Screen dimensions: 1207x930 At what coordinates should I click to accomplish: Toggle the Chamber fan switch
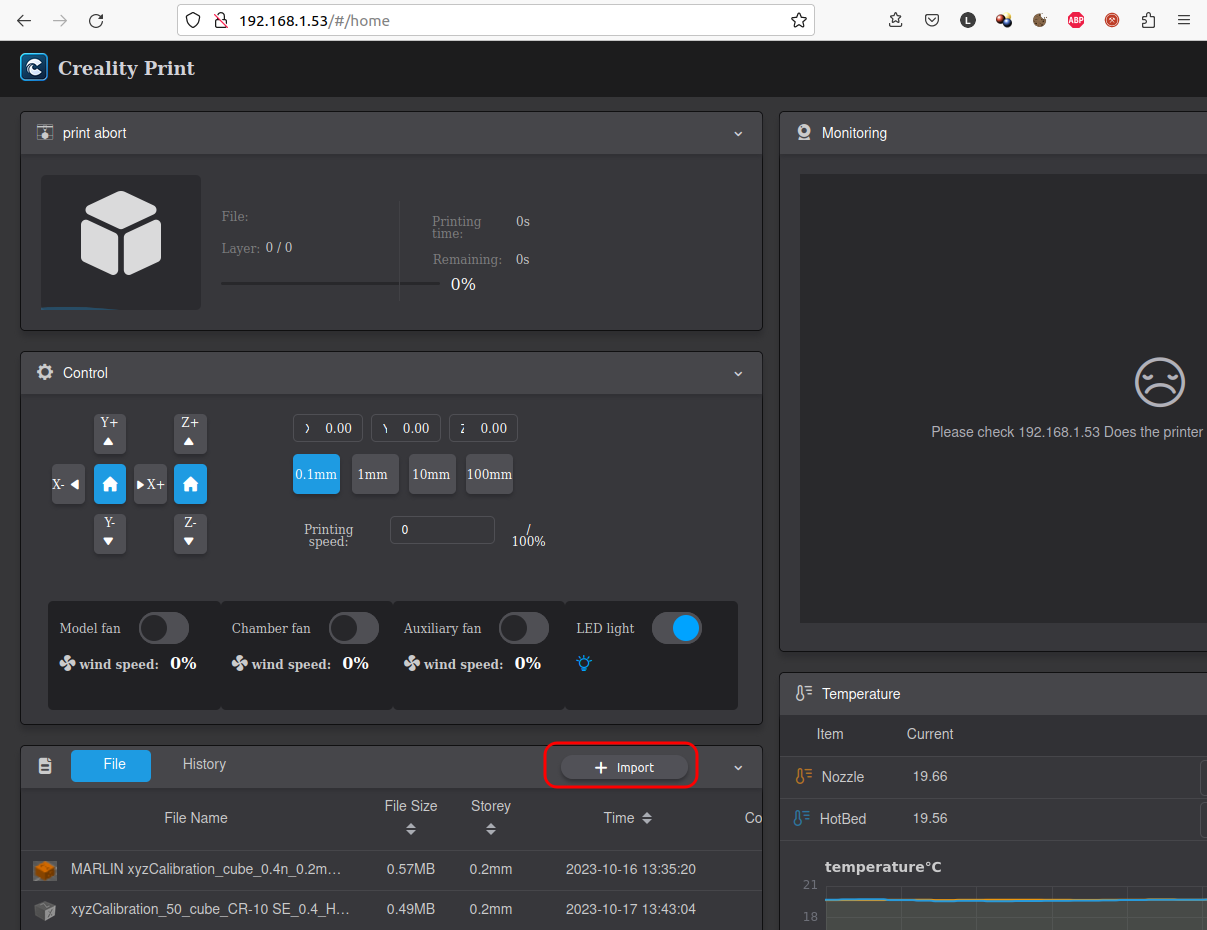click(x=354, y=628)
